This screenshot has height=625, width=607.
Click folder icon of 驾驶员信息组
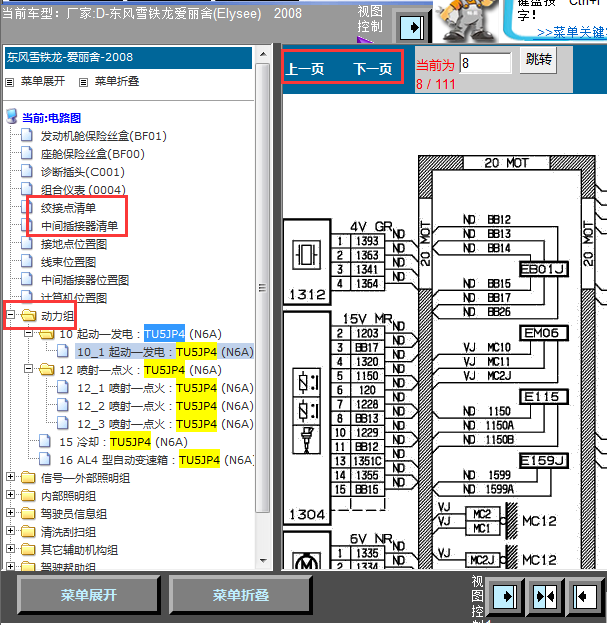click(28, 513)
